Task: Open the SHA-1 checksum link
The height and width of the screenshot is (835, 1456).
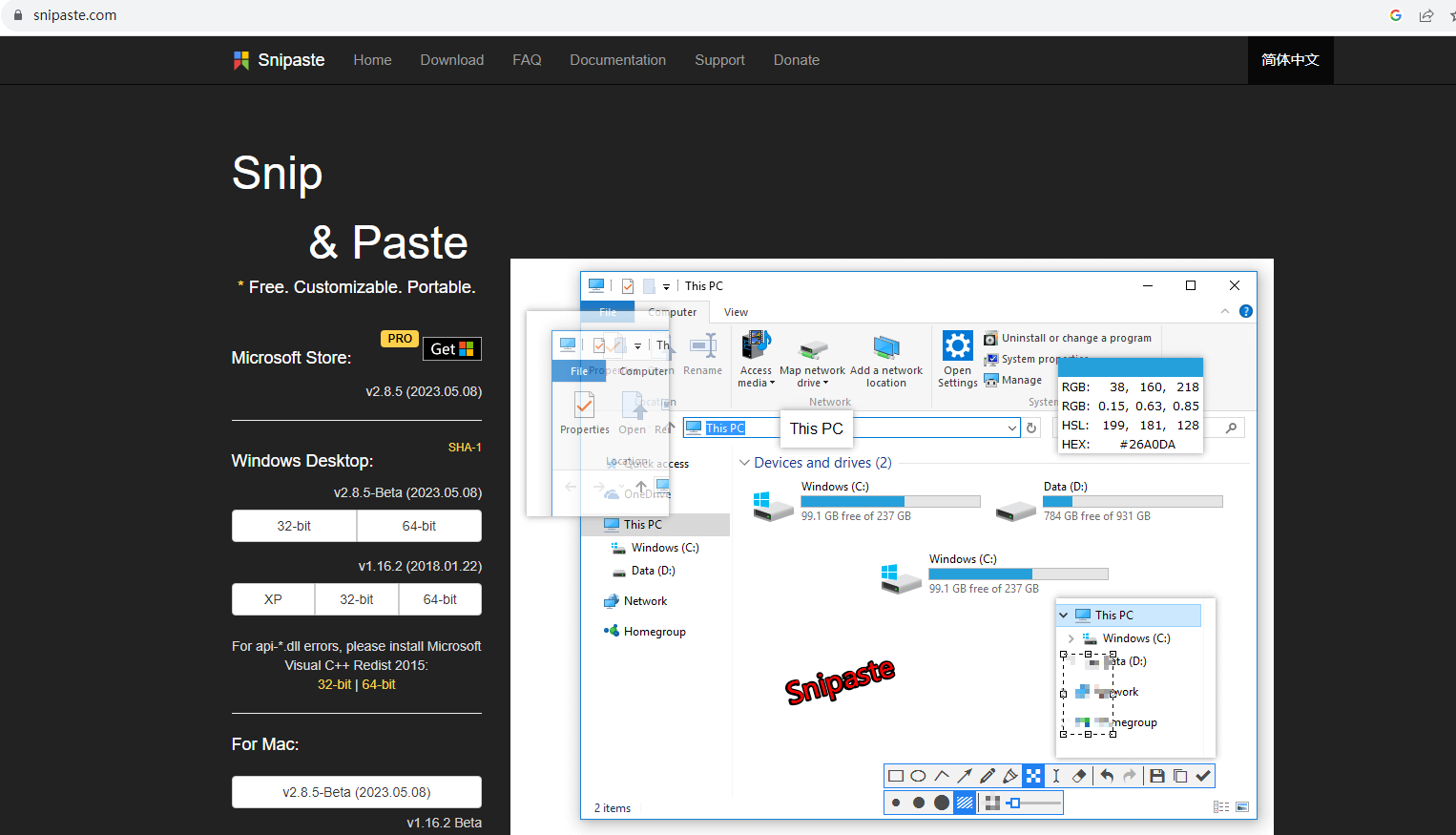Action: [465, 448]
